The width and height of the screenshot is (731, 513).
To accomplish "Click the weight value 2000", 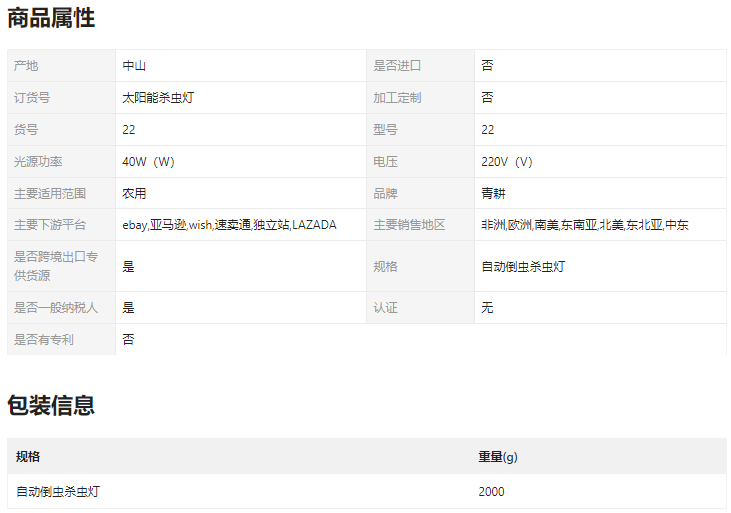I will 492,492.
